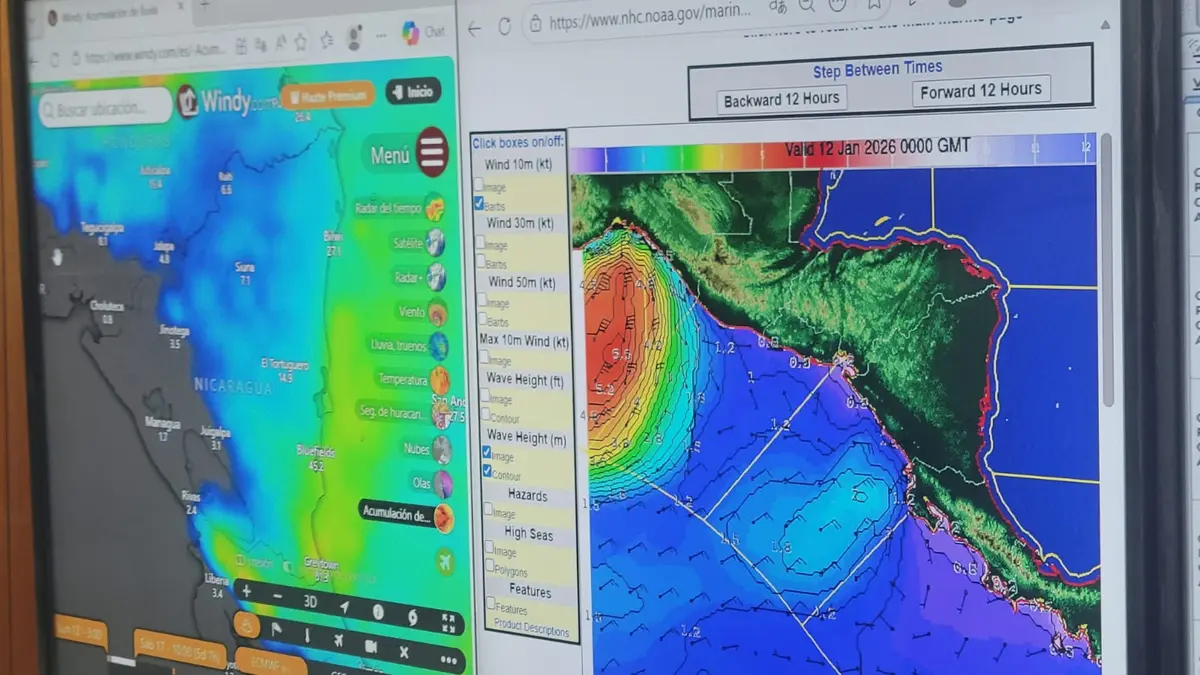This screenshot has height=675, width=1200.
Task: Go back in the NOAA browser window
Action: point(475,28)
